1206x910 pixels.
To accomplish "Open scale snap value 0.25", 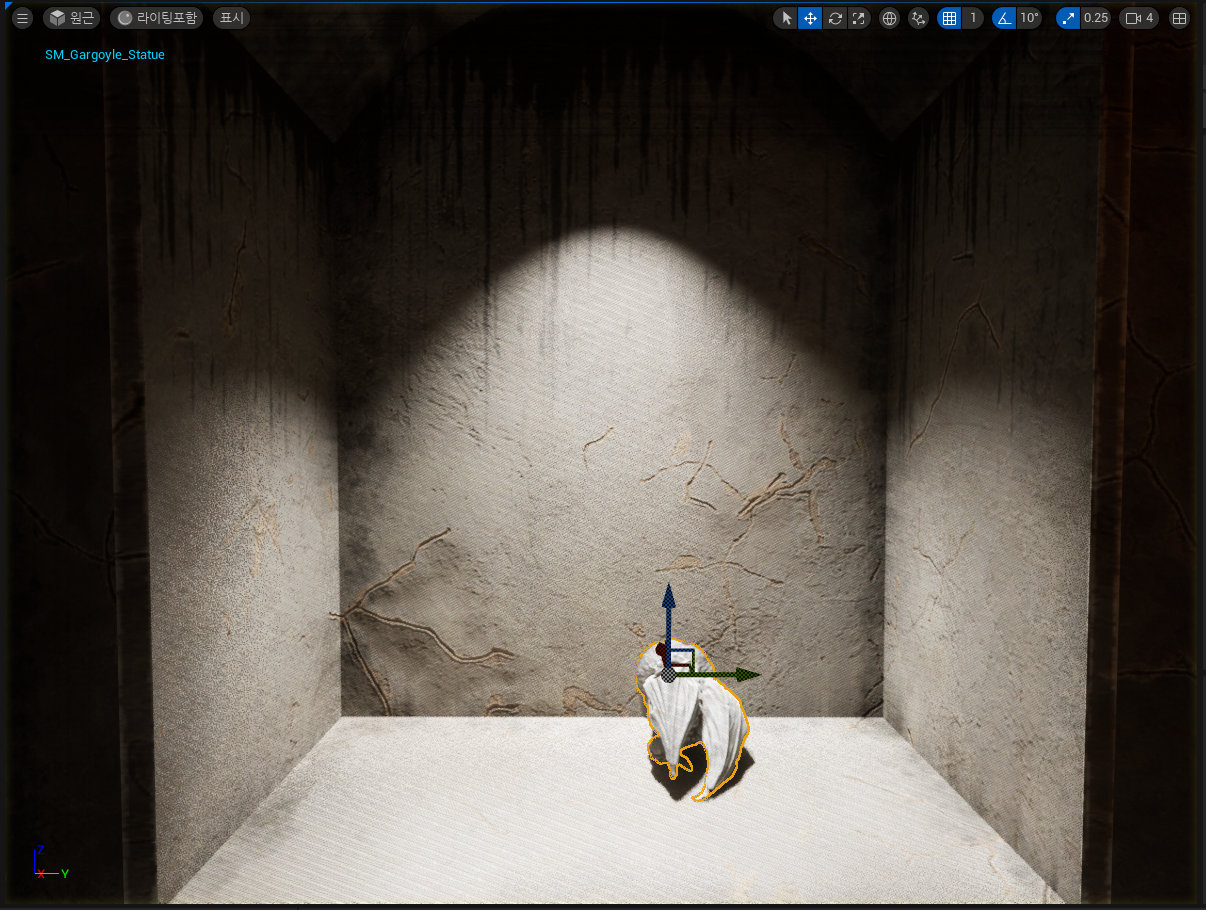I will click(x=1096, y=18).
